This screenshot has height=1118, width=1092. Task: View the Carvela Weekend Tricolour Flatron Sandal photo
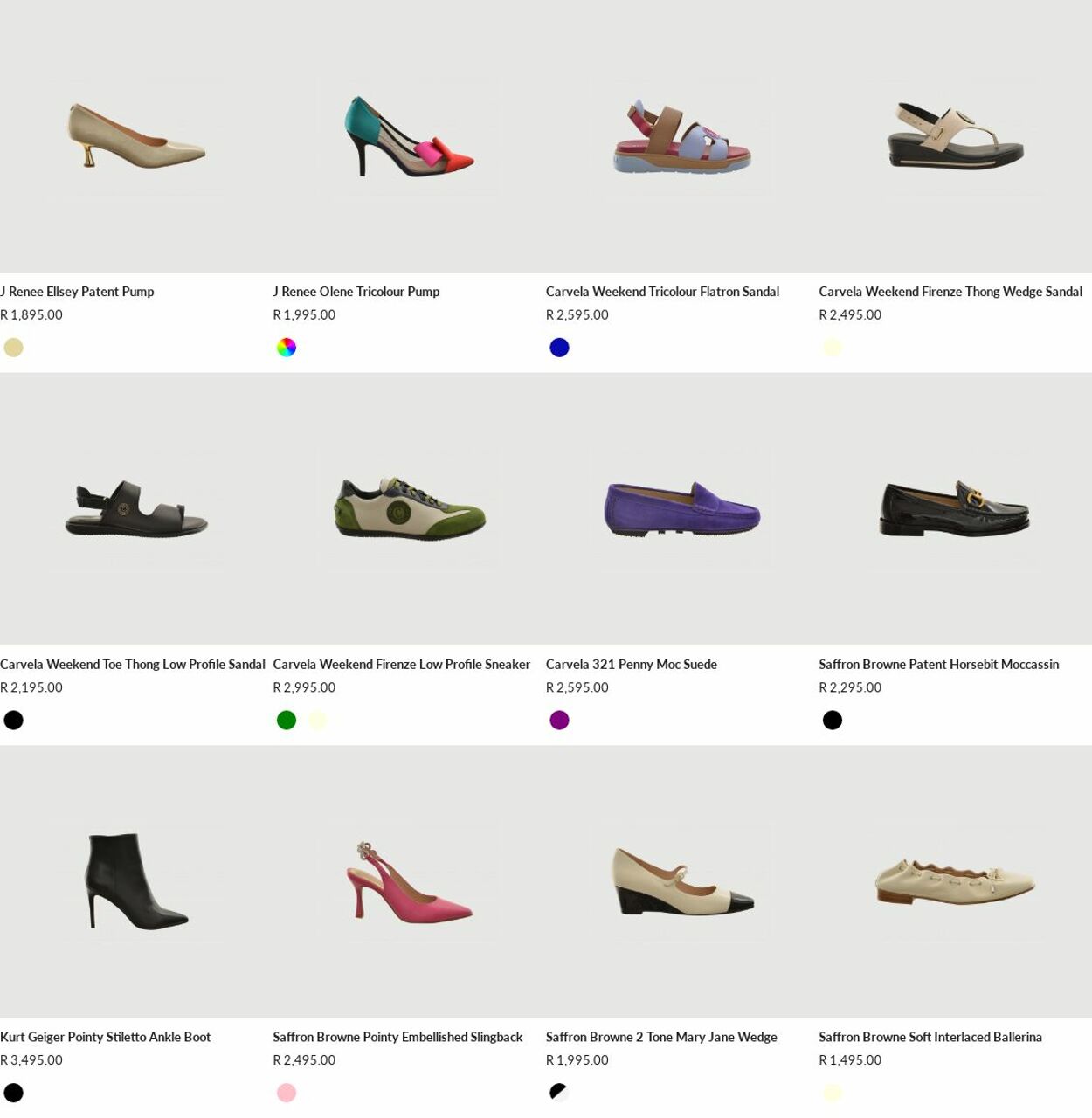pyautogui.click(x=682, y=136)
